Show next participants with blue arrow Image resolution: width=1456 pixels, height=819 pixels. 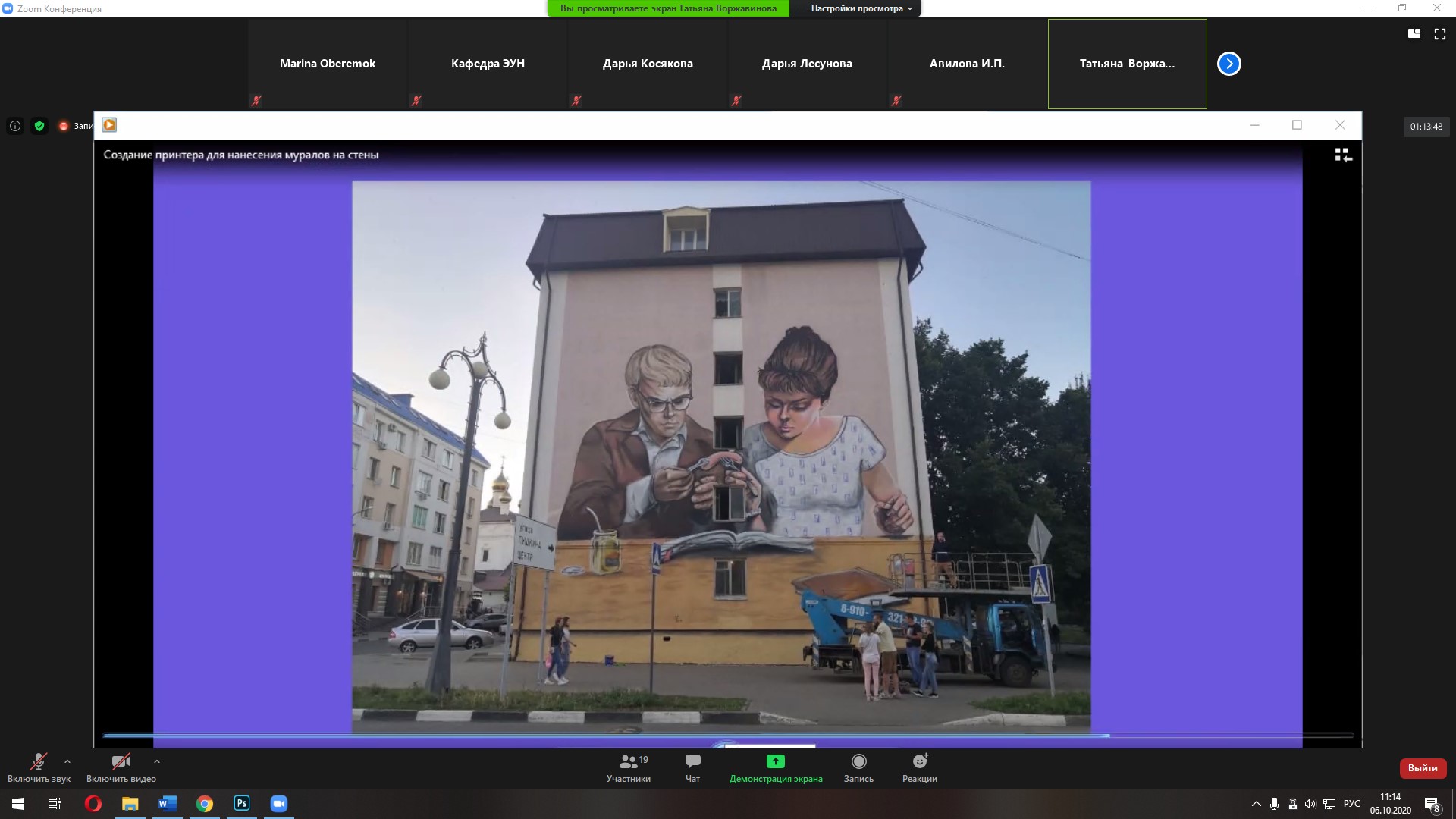point(1229,64)
